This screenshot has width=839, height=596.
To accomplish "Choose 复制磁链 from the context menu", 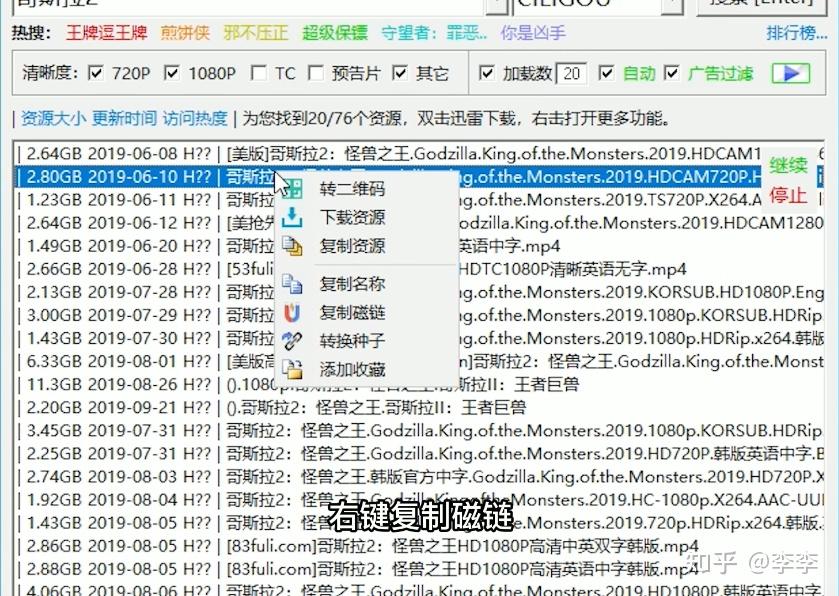I will (x=352, y=313).
